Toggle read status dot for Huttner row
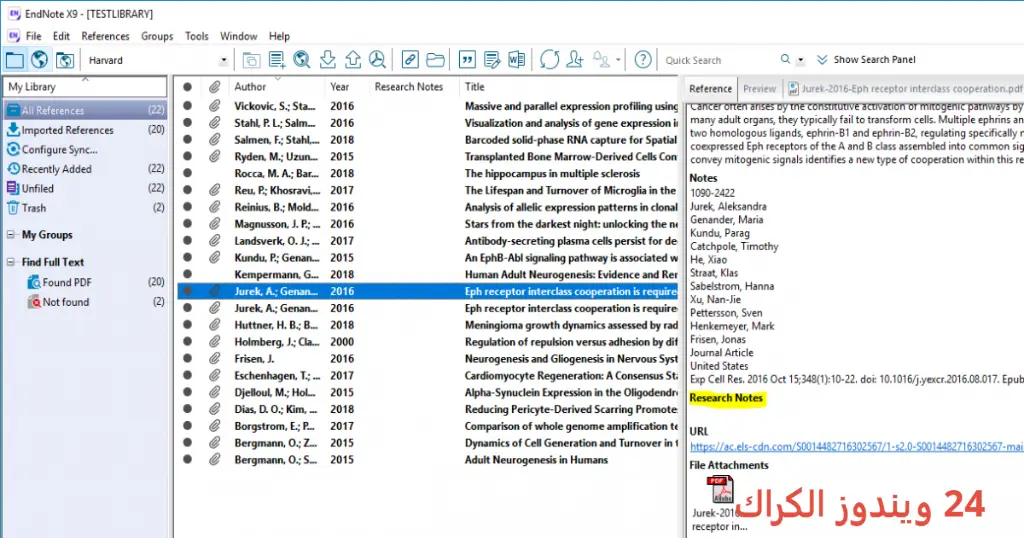This screenshot has height=538, width=1024. (187, 325)
